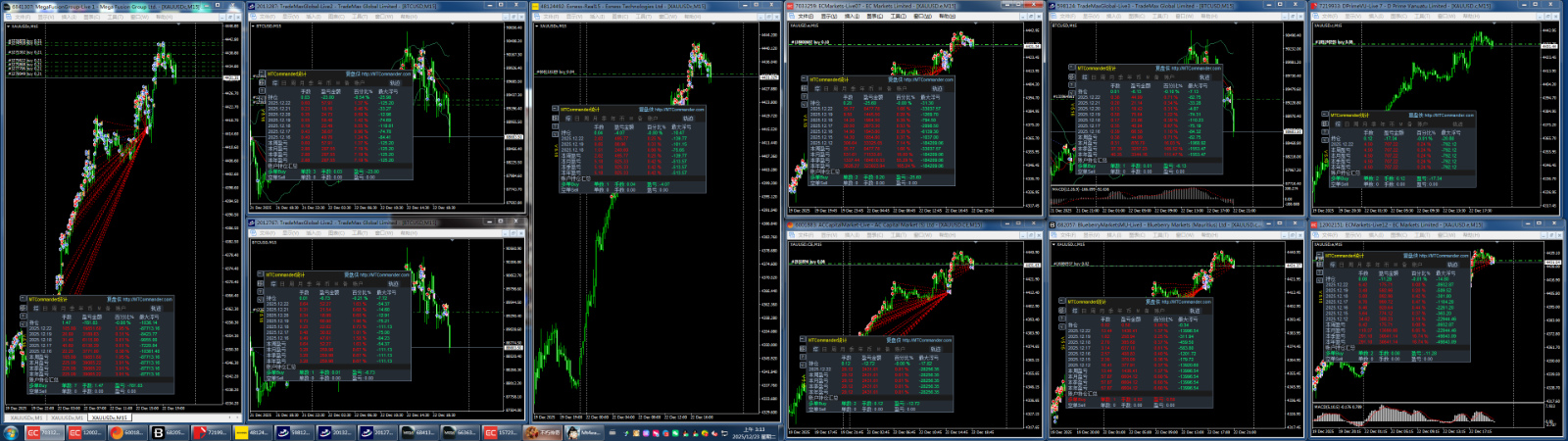This screenshot has width=1568, height=441.
Task: Open 文件(F) menu in DPrimeVU 7219933 window
Action: pos(1329,16)
